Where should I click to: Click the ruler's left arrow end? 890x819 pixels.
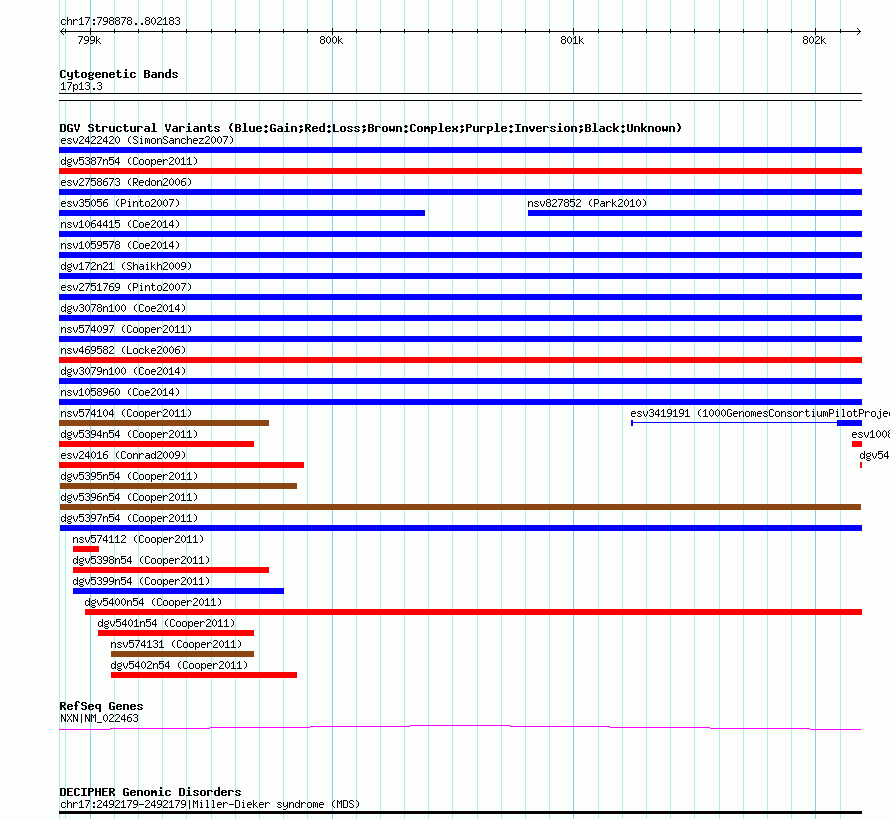pos(62,32)
